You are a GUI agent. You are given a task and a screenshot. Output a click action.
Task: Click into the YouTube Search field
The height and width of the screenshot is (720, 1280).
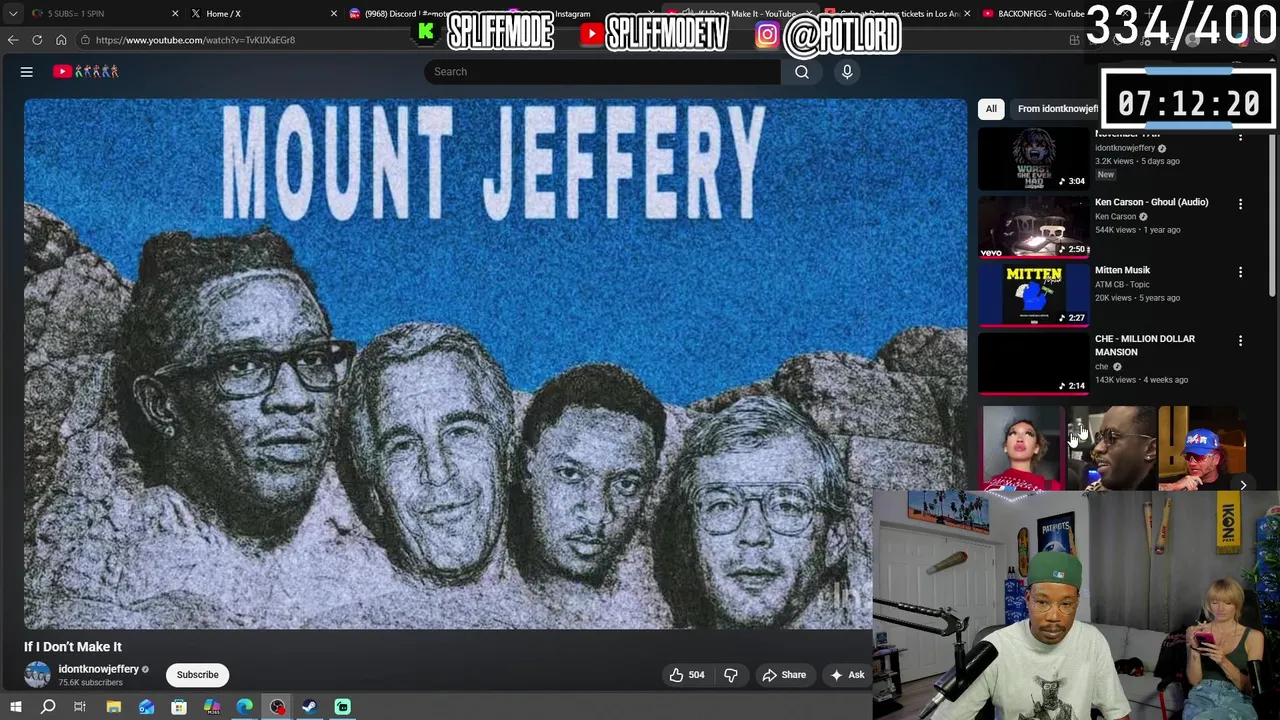point(603,71)
